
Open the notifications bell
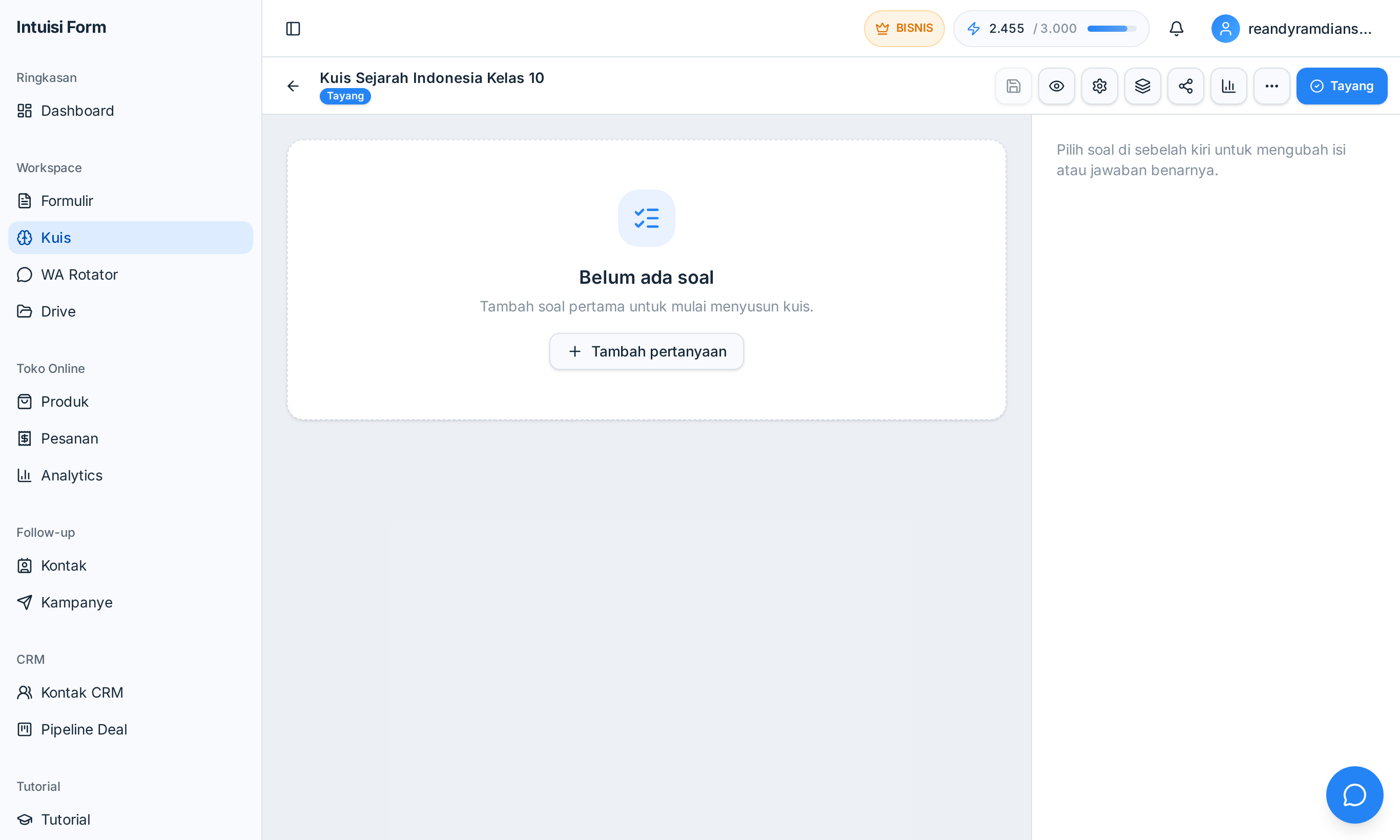1176,28
